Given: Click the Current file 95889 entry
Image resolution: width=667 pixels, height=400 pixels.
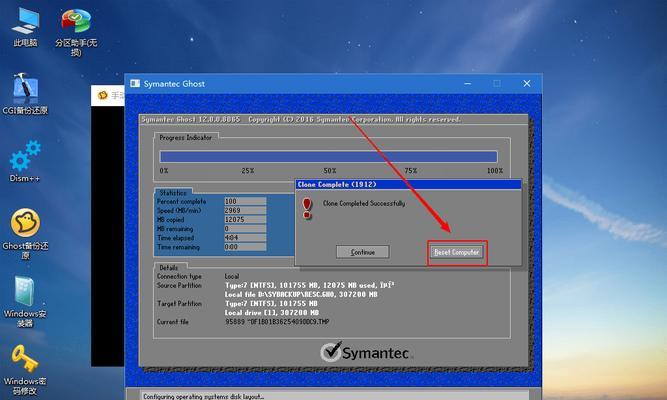Looking at the screenshot, I should coord(277,322).
